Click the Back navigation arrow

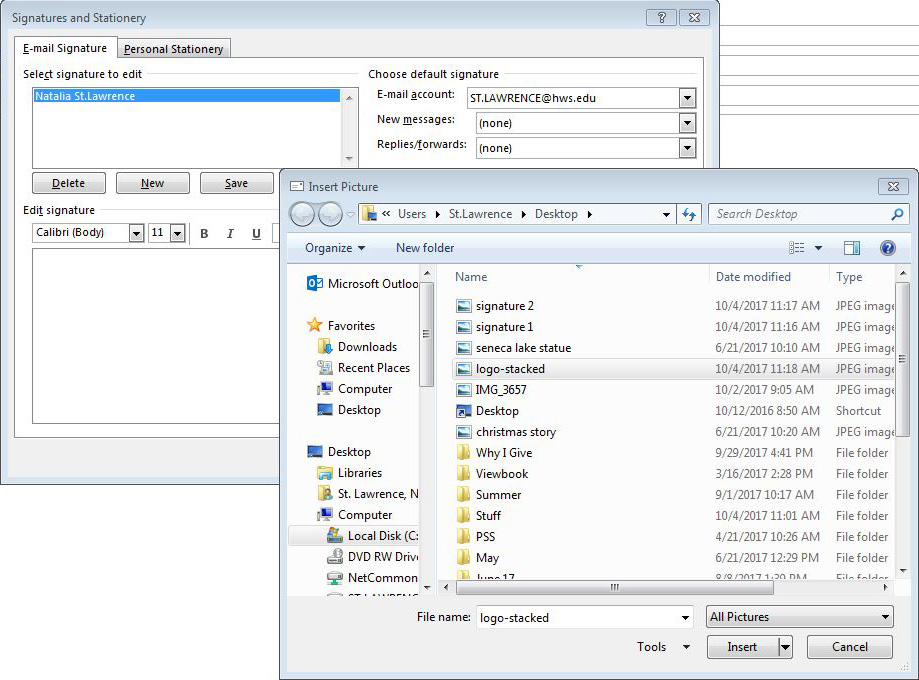[302, 215]
